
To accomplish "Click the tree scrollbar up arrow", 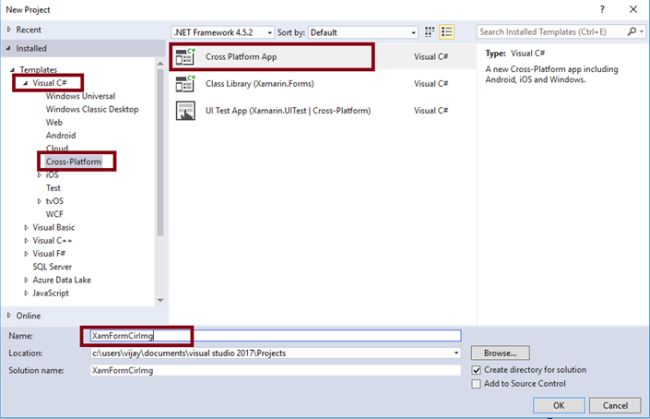I will [160, 63].
